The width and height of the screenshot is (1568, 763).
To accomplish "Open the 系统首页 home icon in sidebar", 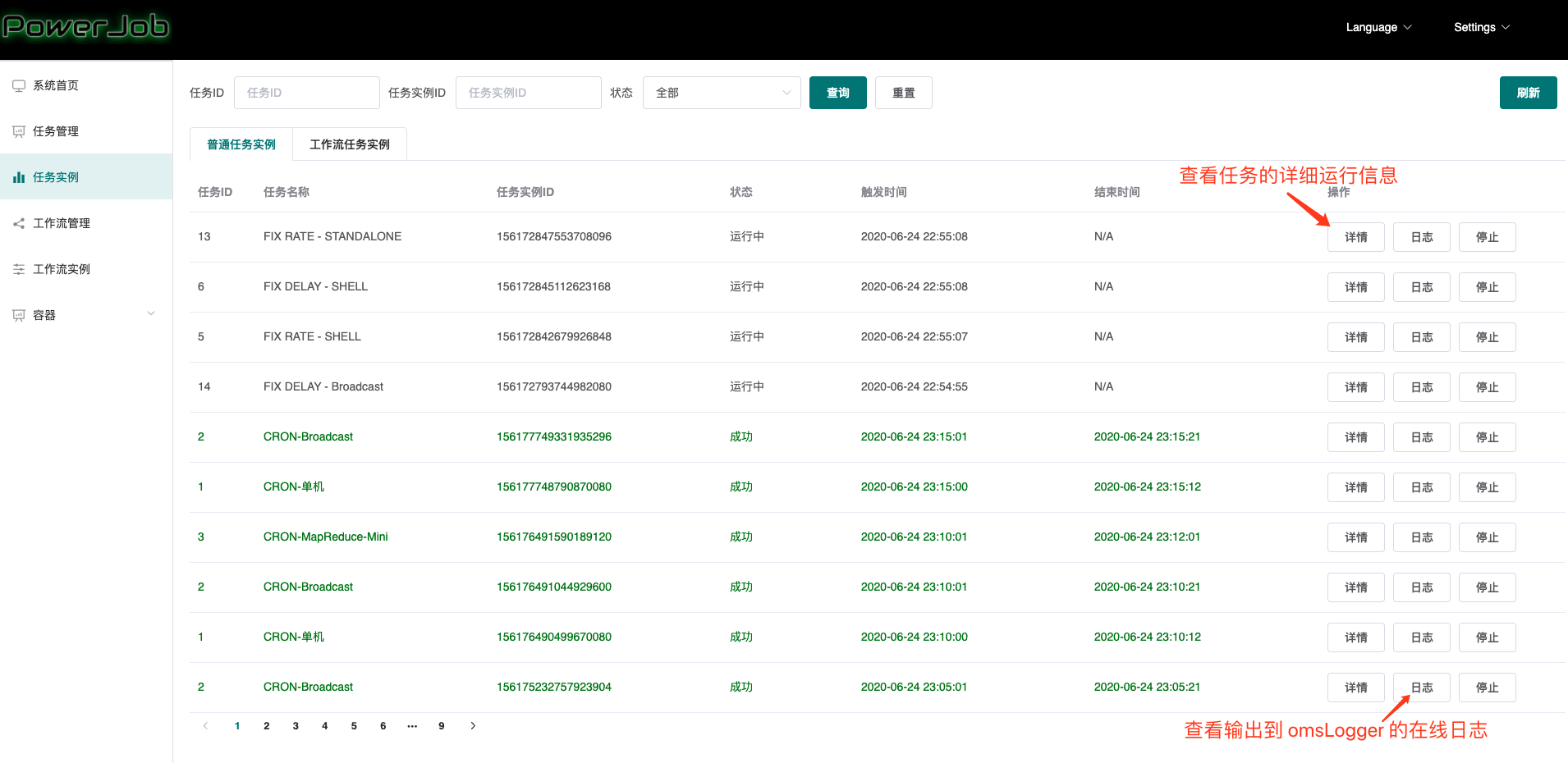I will point(19,85).
